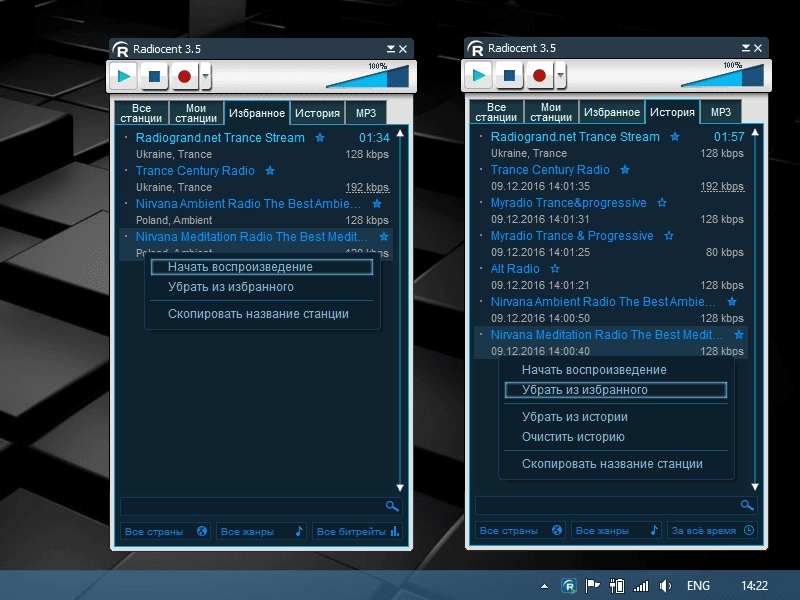This screenshot has height=600, width=800.
Task: Open the За всё время period filter
Action: coord(712,531)
